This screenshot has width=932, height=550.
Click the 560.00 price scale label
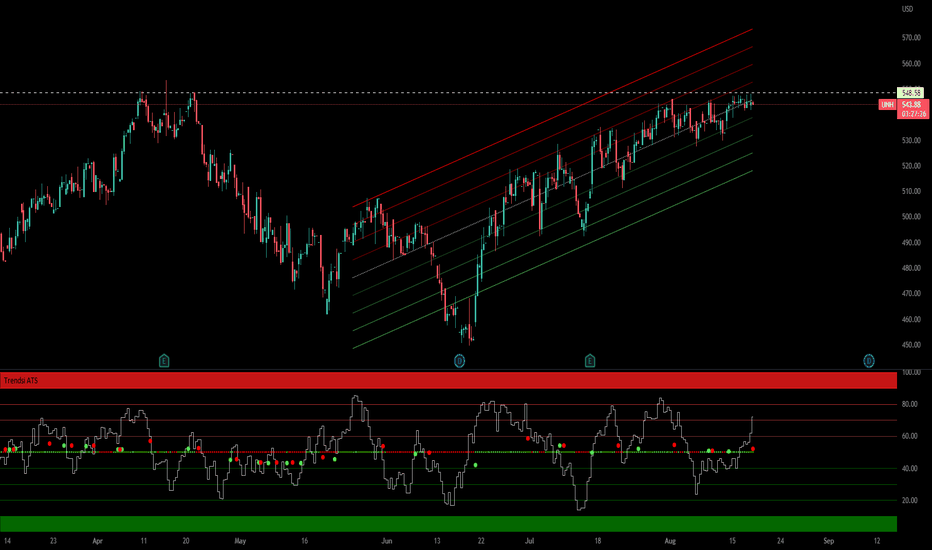point(911,64)
